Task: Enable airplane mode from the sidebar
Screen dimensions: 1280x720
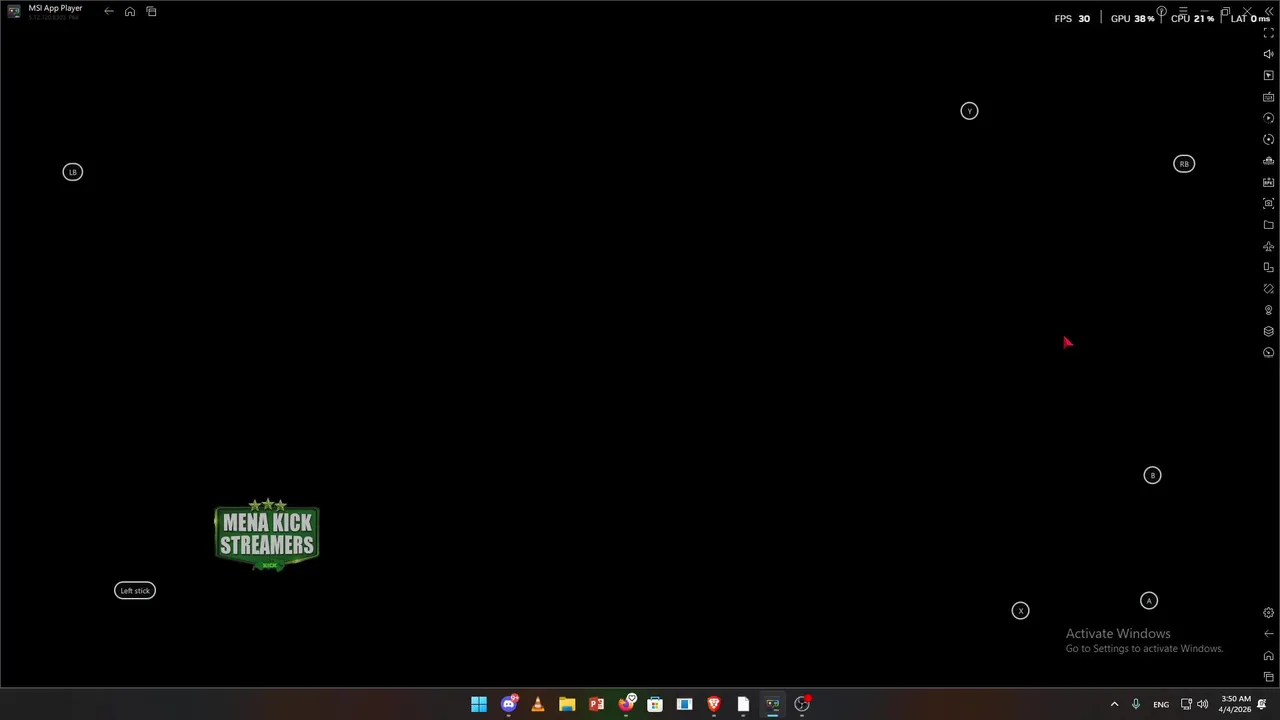Action: tap(1269, 247)
